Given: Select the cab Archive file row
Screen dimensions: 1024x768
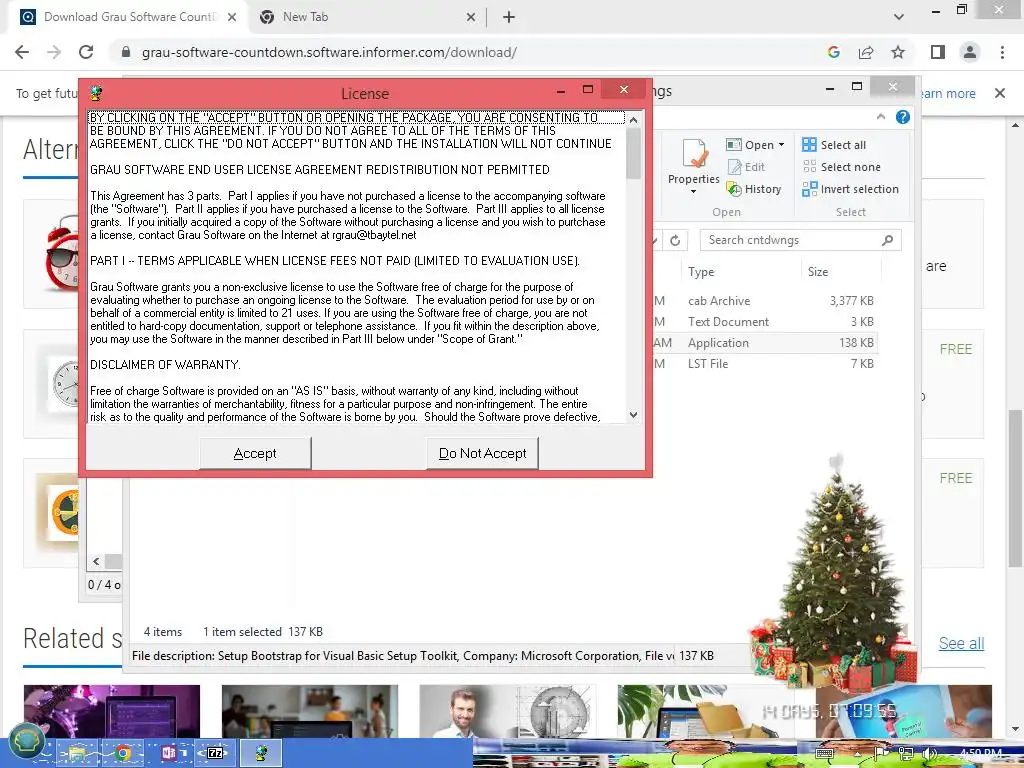Looking at the screenshot, I should pyautogui.click(x=764, y=301).
